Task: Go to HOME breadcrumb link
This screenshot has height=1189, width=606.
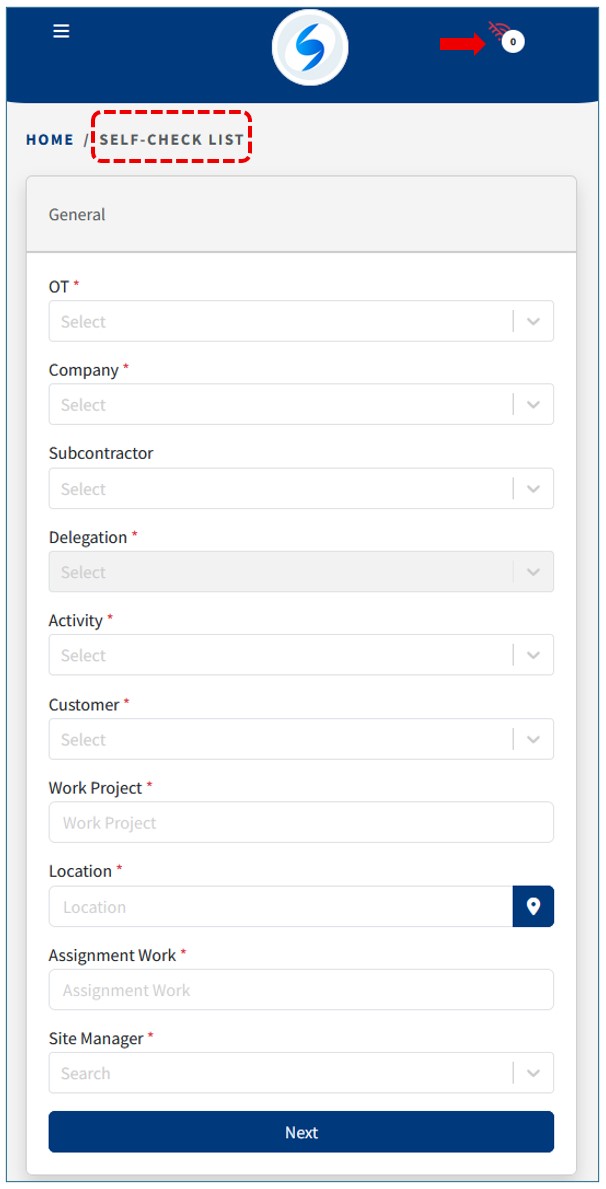Action: pos(50,140)
